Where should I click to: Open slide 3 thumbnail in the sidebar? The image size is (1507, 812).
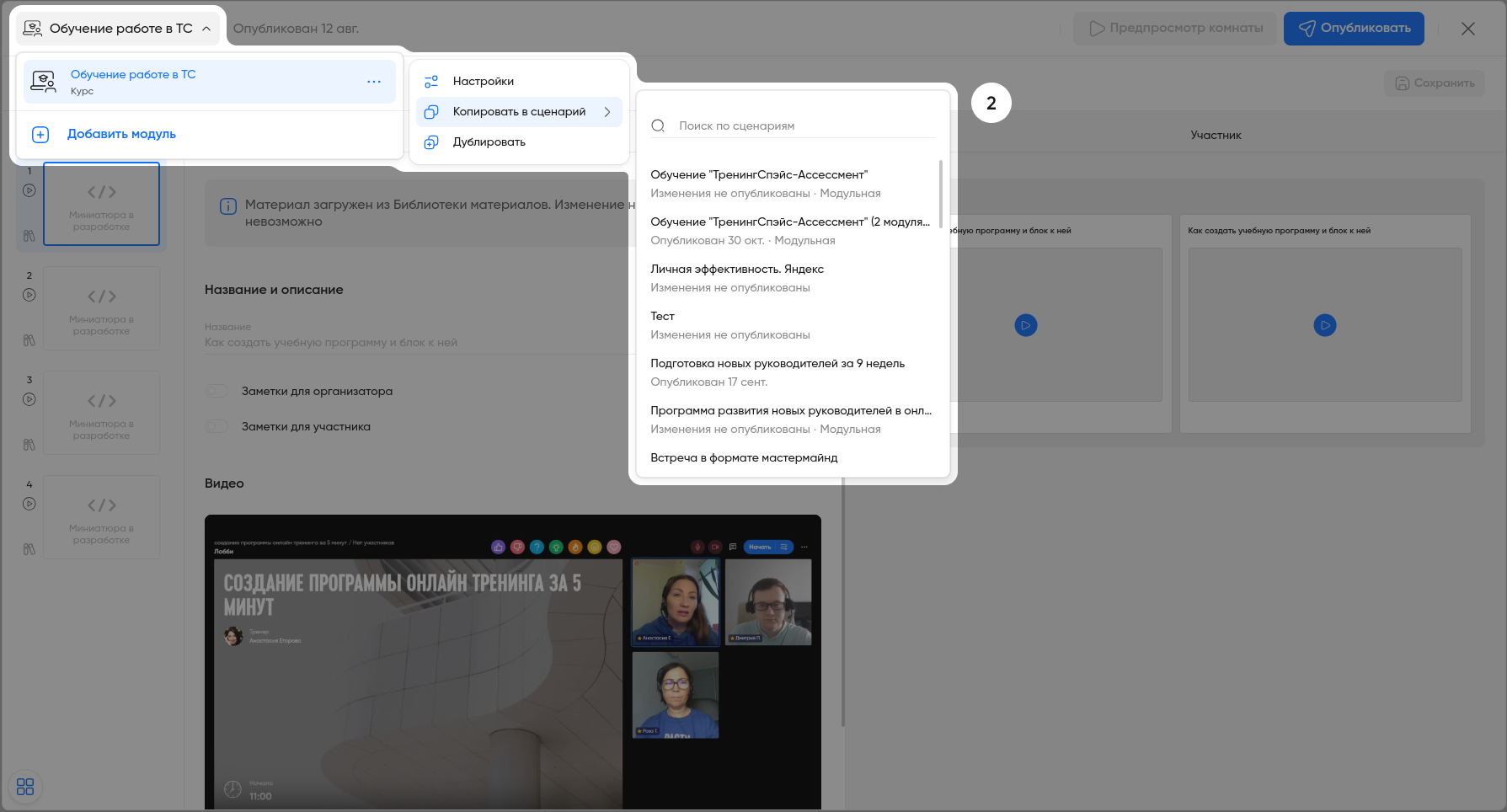[101, 413]
